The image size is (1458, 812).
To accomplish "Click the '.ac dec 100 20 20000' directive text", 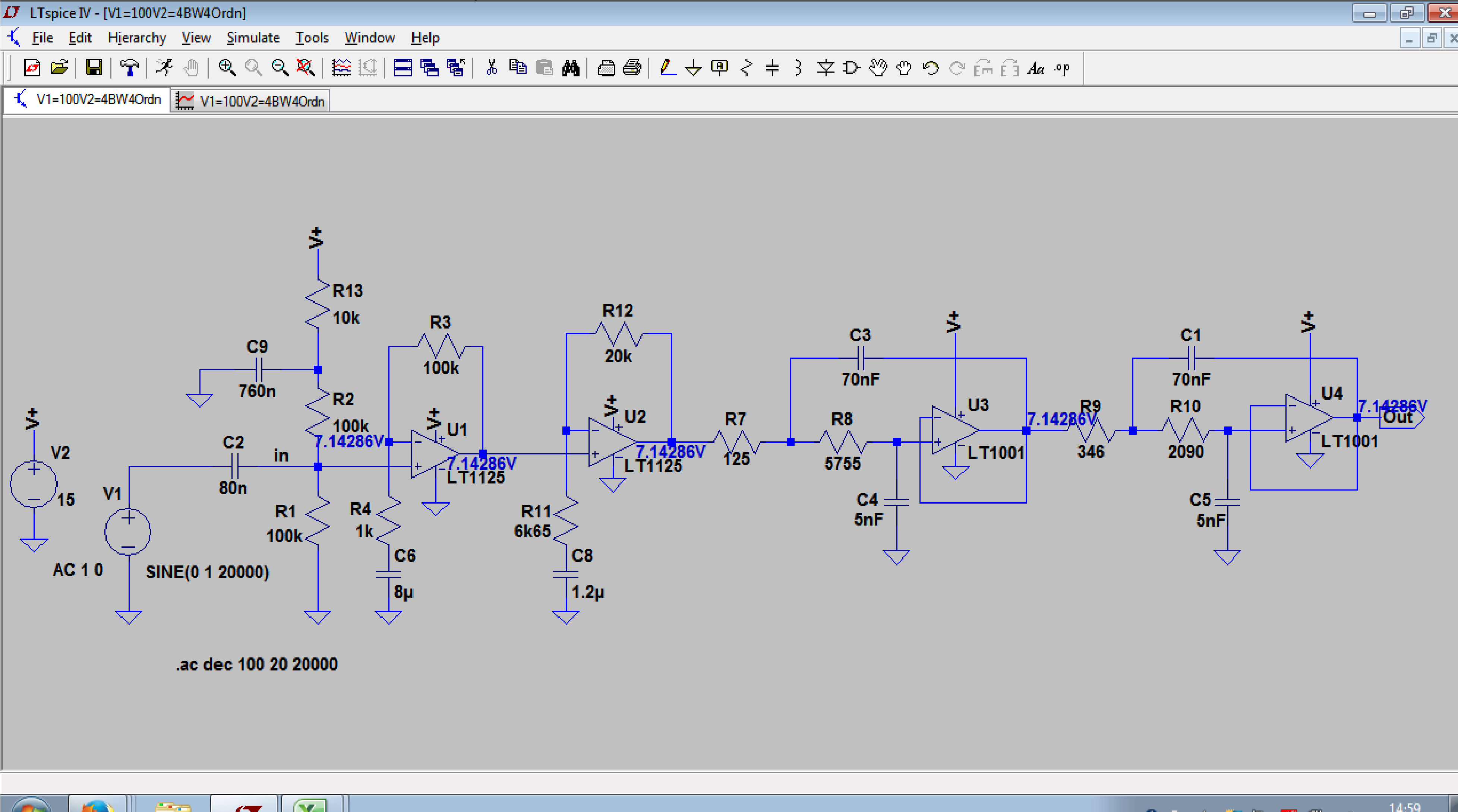I will pos(256,664).
